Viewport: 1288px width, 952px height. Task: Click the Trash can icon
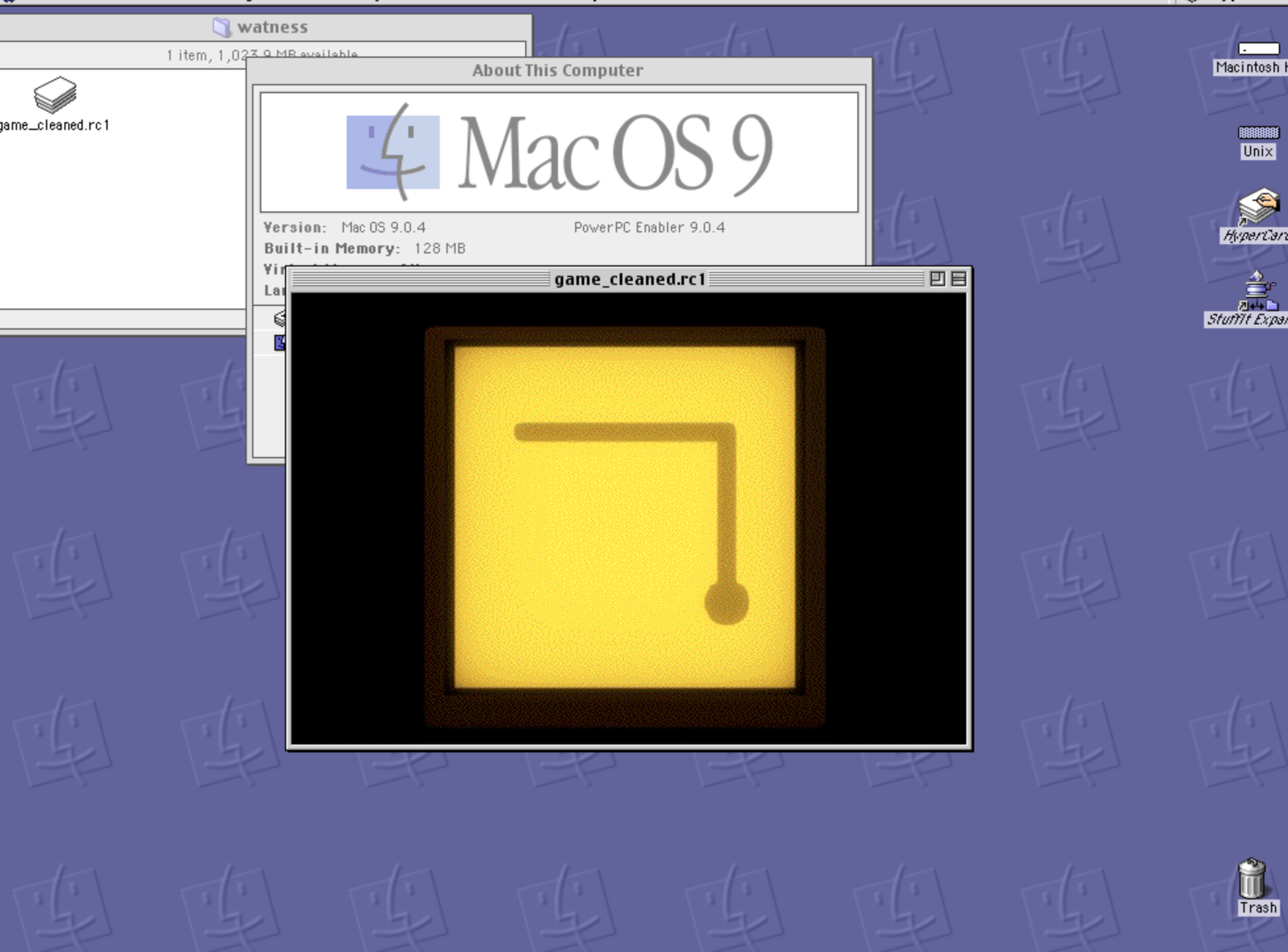tap(1251, 878)
